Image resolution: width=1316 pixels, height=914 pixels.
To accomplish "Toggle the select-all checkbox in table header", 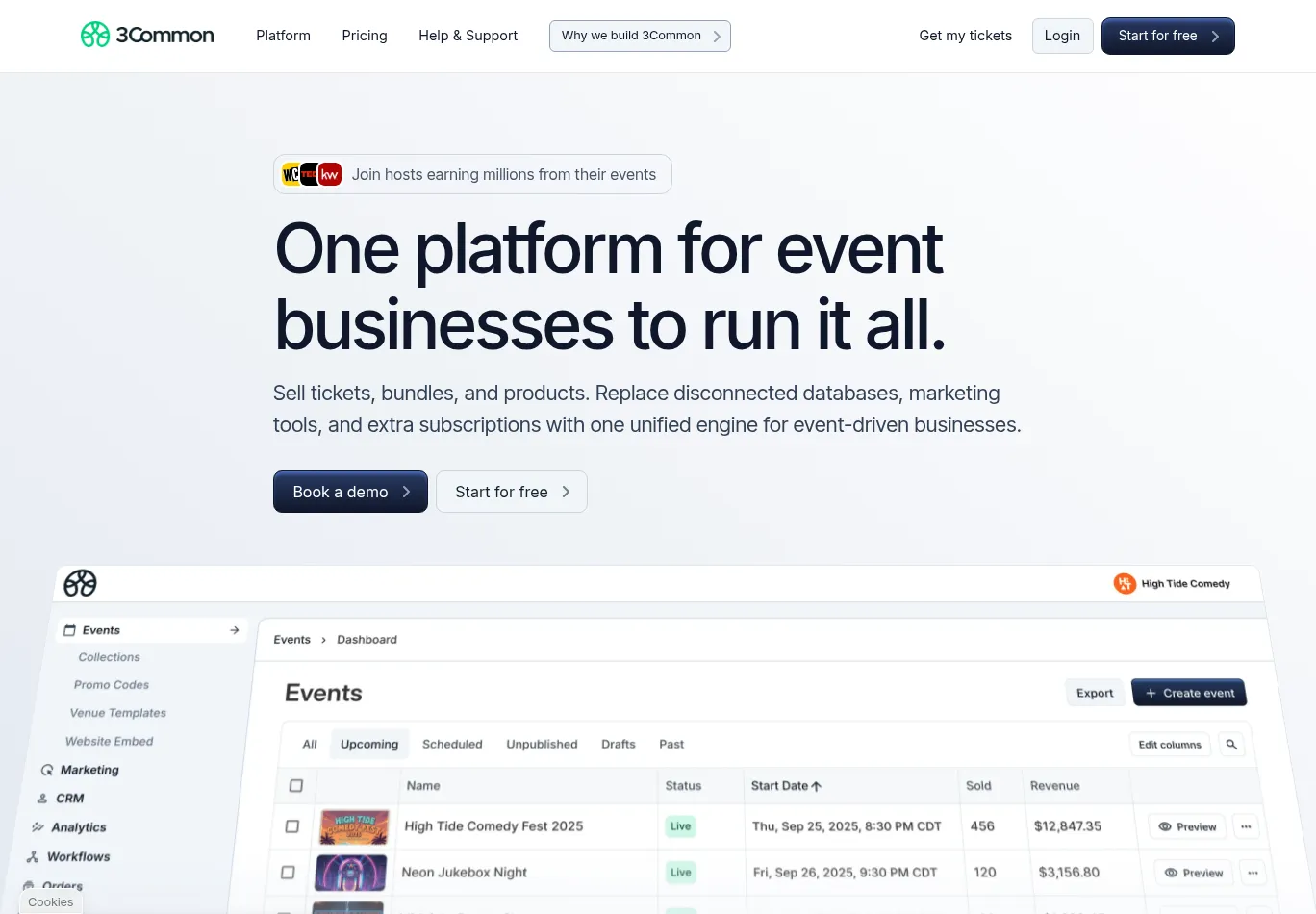I will pos(296,786).
